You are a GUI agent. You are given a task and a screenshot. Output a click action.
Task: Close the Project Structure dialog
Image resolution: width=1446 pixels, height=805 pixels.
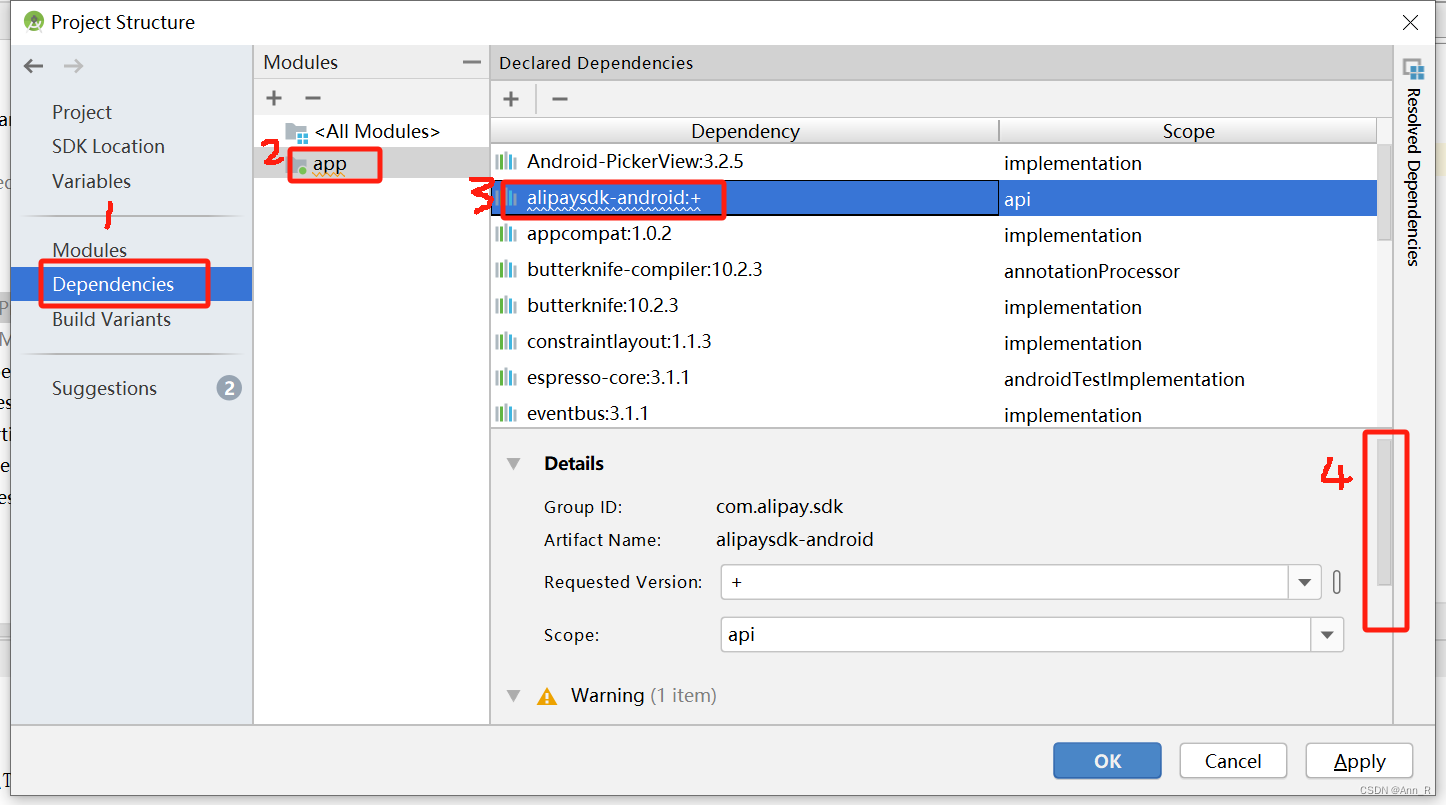tap(1410, 22)
